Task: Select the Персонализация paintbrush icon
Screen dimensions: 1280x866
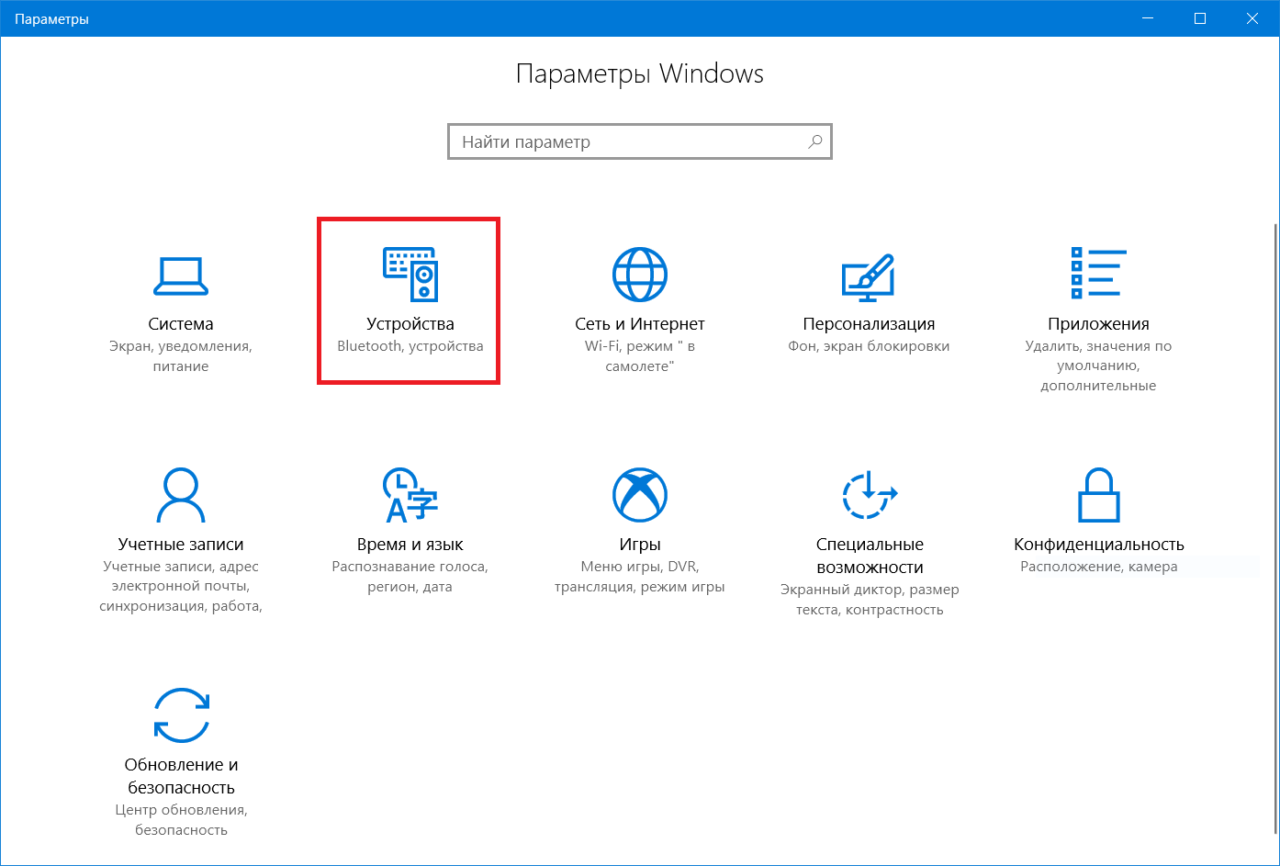Action: 868,275
